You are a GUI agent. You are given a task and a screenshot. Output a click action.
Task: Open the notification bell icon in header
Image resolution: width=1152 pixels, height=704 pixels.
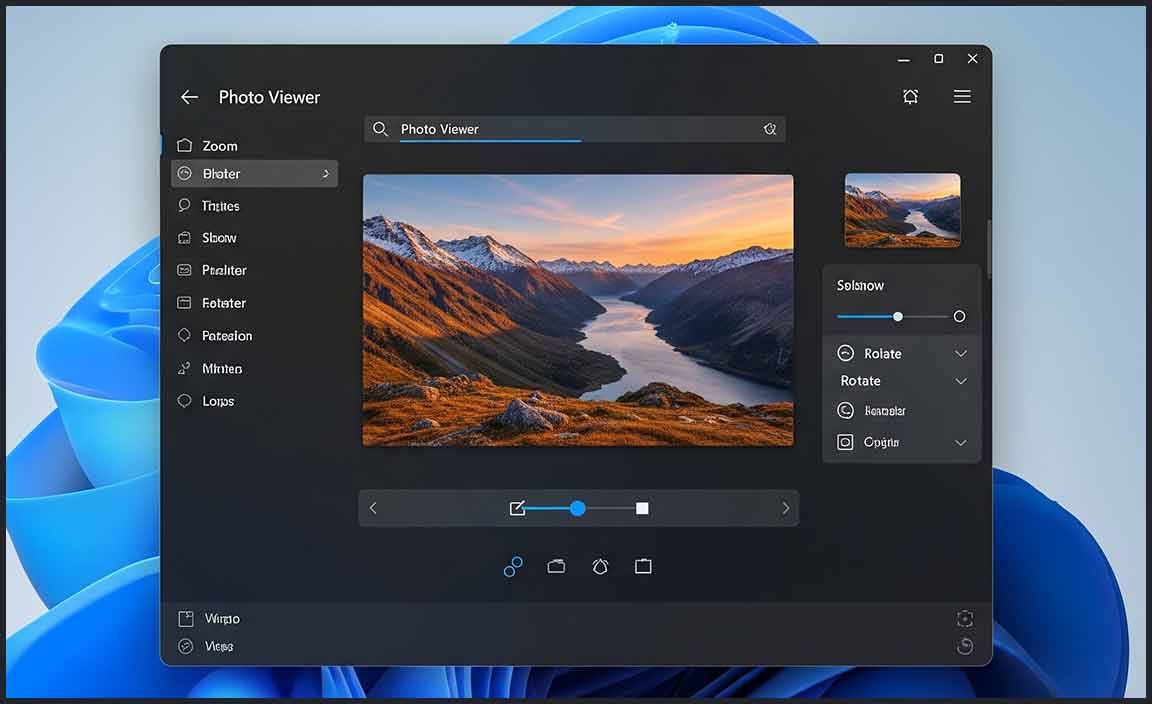point(910,96)
